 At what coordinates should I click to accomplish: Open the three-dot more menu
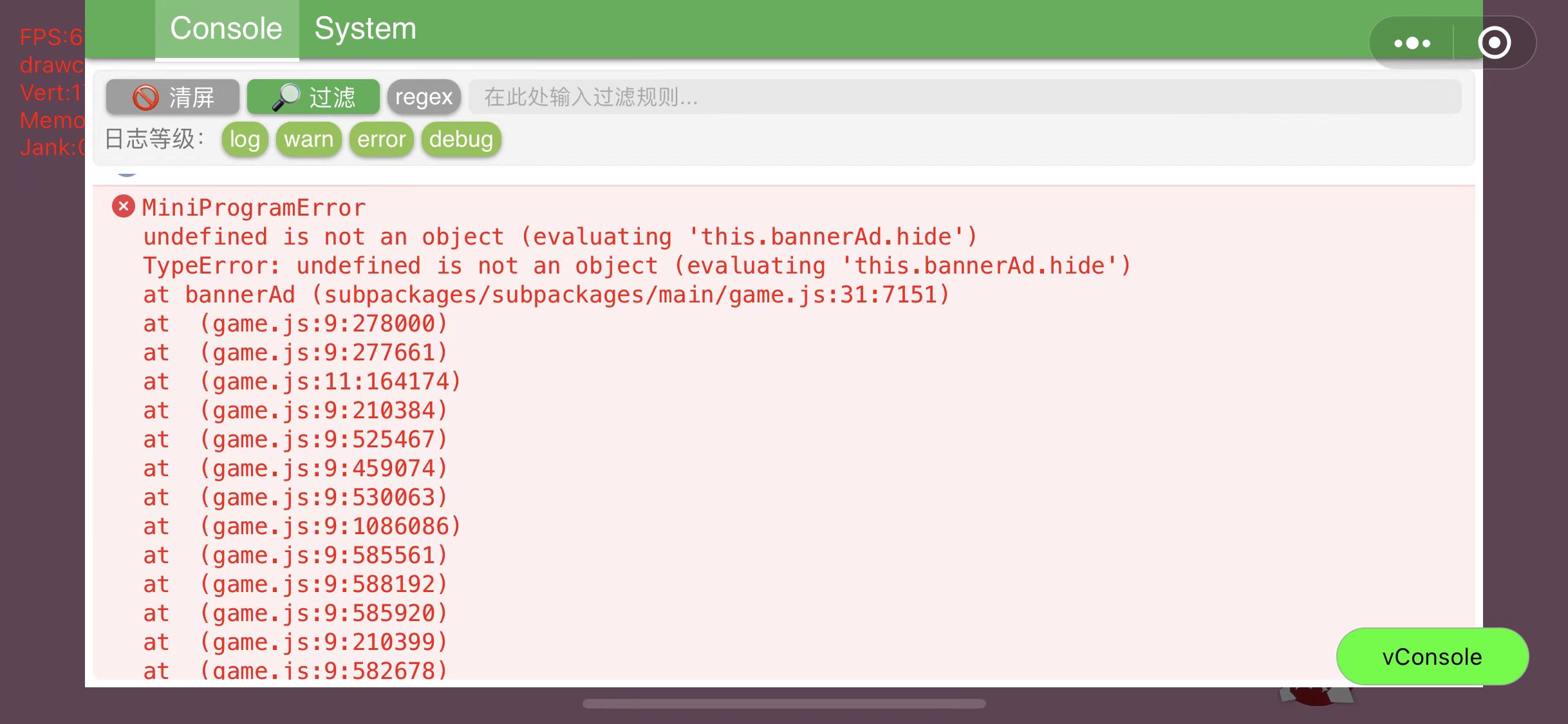tap(1412, 43)
